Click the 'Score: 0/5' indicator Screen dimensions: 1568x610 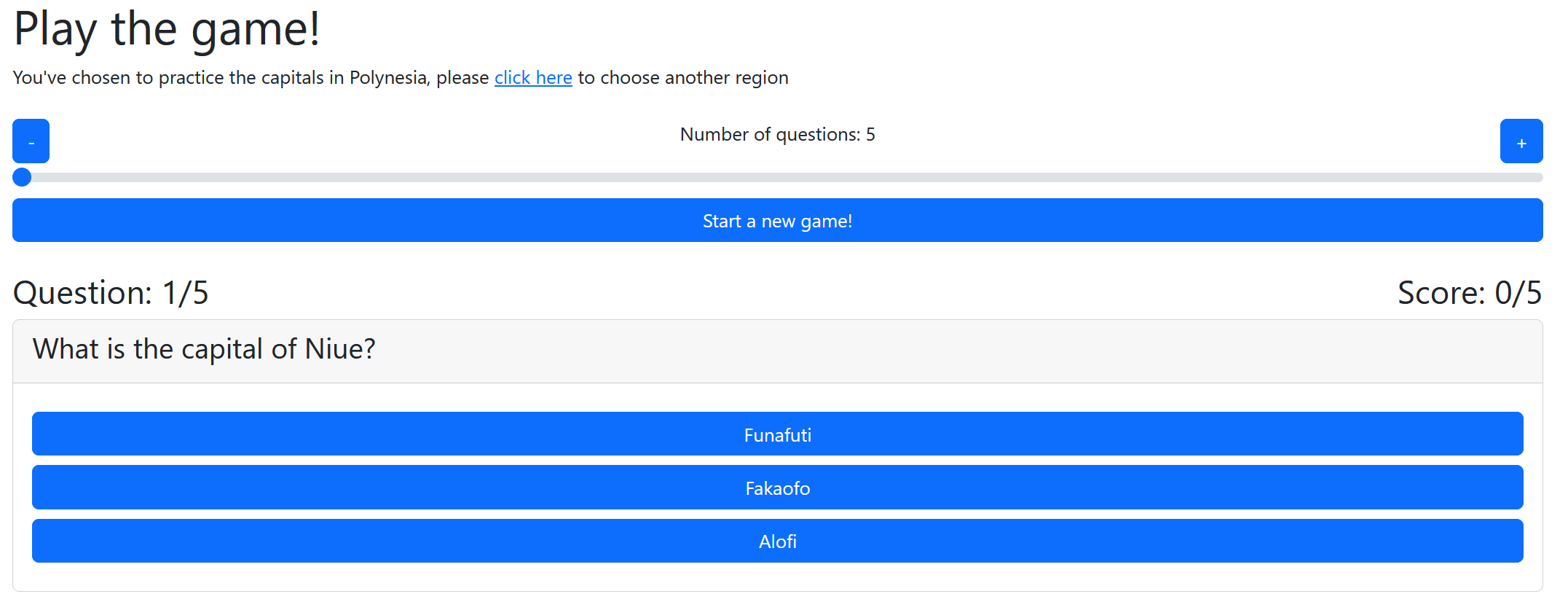[x=1469, y=293]
